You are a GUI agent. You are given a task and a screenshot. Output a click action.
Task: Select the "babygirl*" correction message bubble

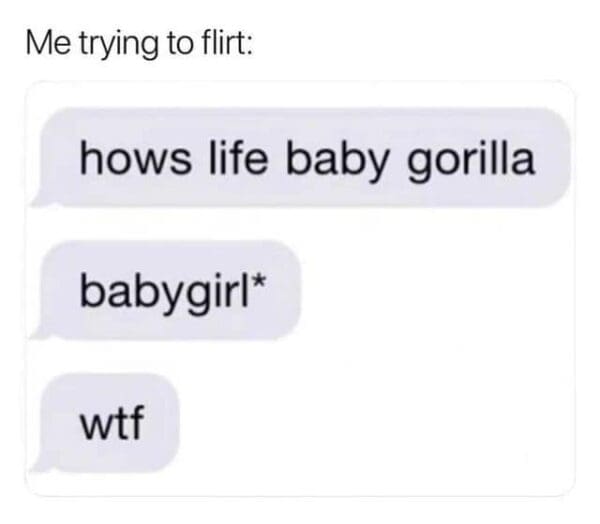[167, 290]
